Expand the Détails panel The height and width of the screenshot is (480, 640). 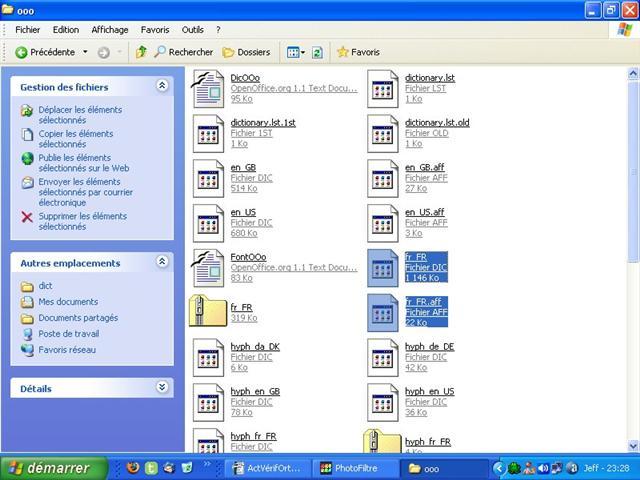[162, 387]
